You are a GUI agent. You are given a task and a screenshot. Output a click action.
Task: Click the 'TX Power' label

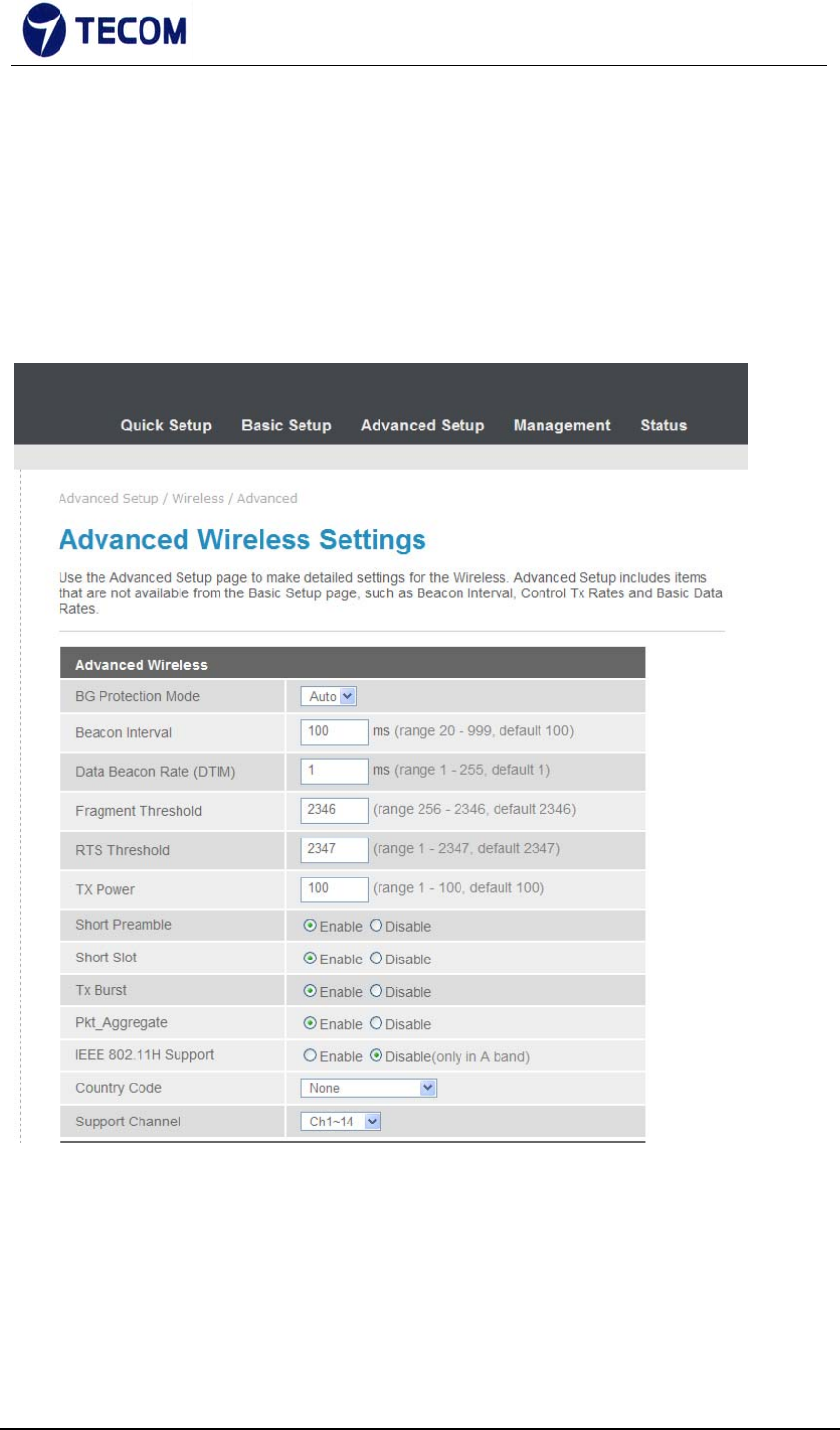(x=105, y=889)
